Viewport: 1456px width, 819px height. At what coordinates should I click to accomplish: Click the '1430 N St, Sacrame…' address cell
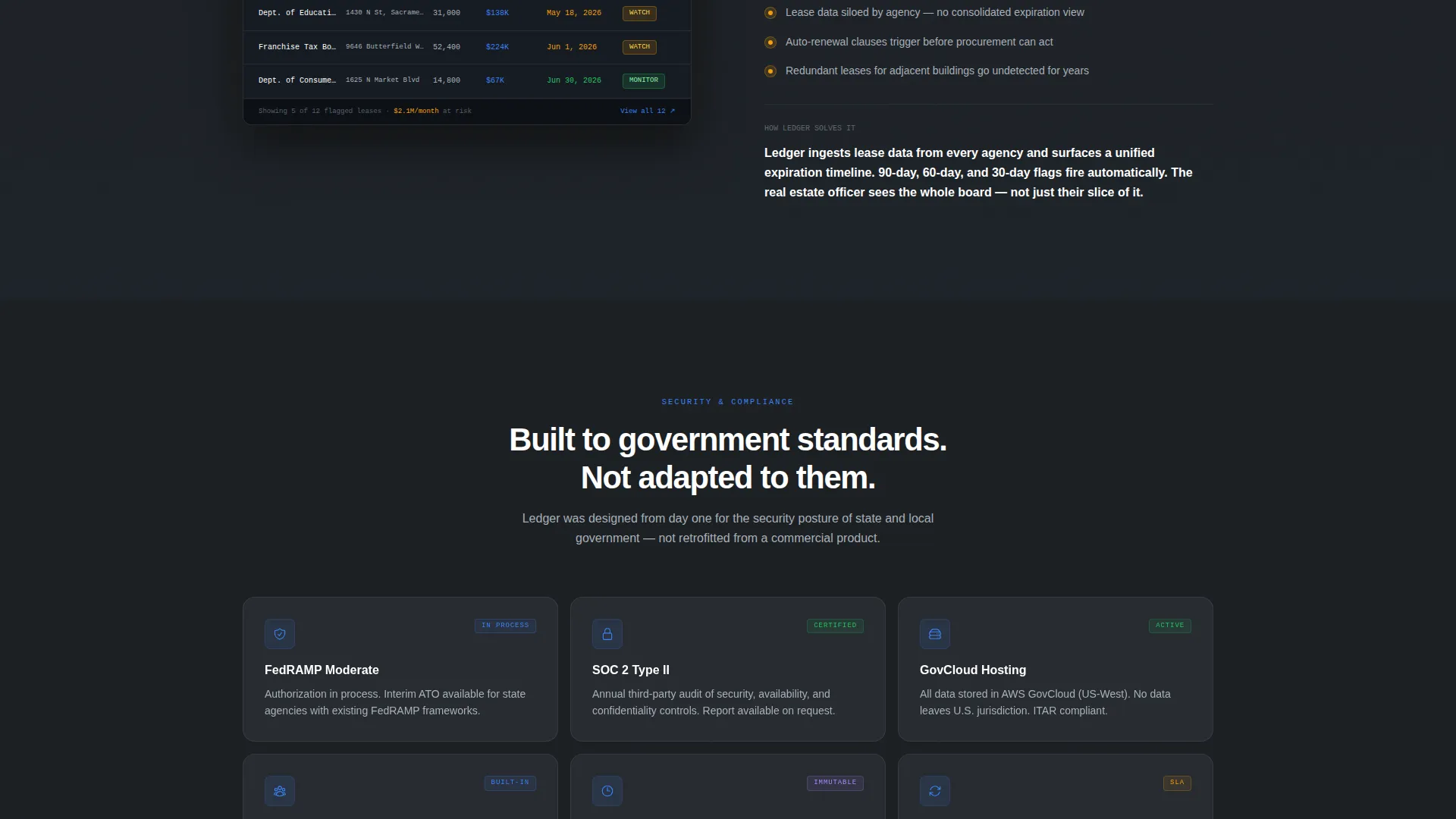pos(384,13)
